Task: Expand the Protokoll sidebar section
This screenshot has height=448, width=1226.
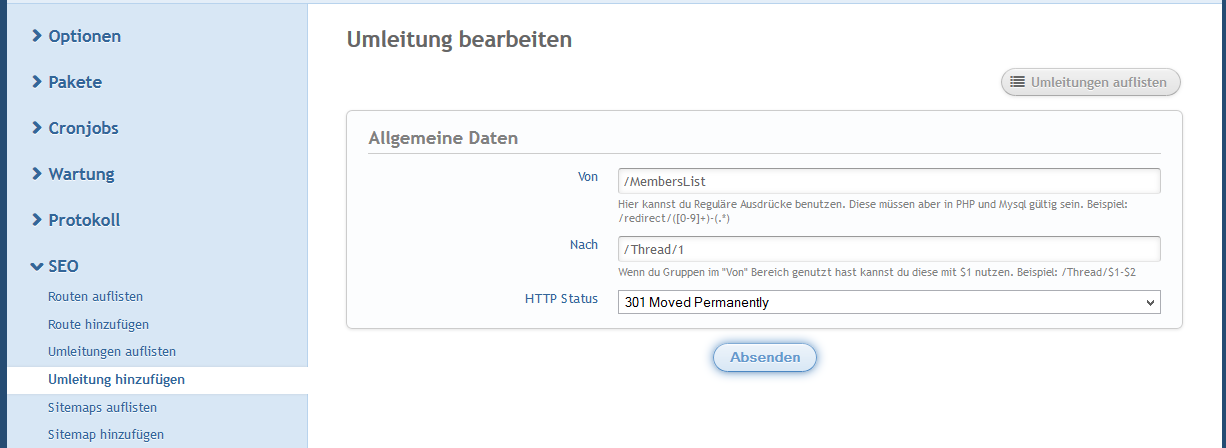Action: [x=84, y=220]
